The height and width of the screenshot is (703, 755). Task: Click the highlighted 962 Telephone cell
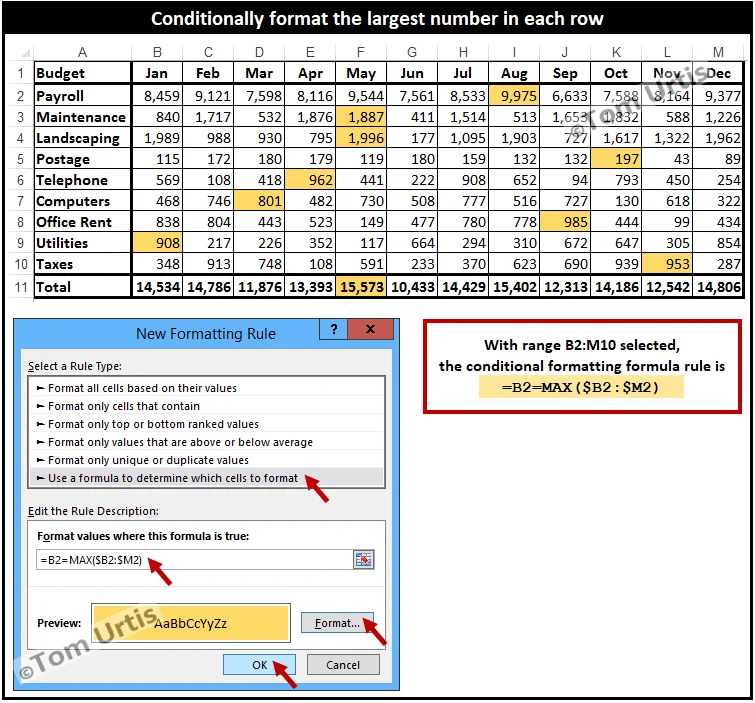tap(310, 180)
